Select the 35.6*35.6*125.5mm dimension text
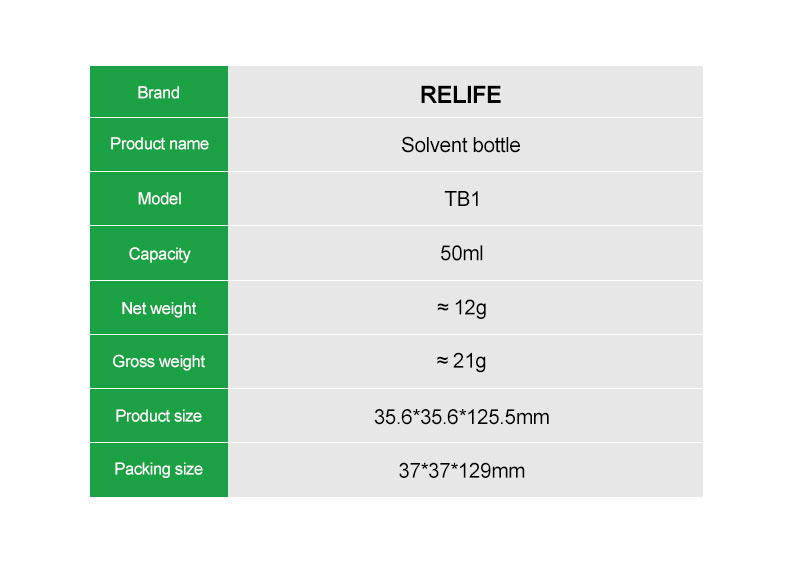This screenshot has width=800, height=563. pyautogui.click(x=461, y=417)
